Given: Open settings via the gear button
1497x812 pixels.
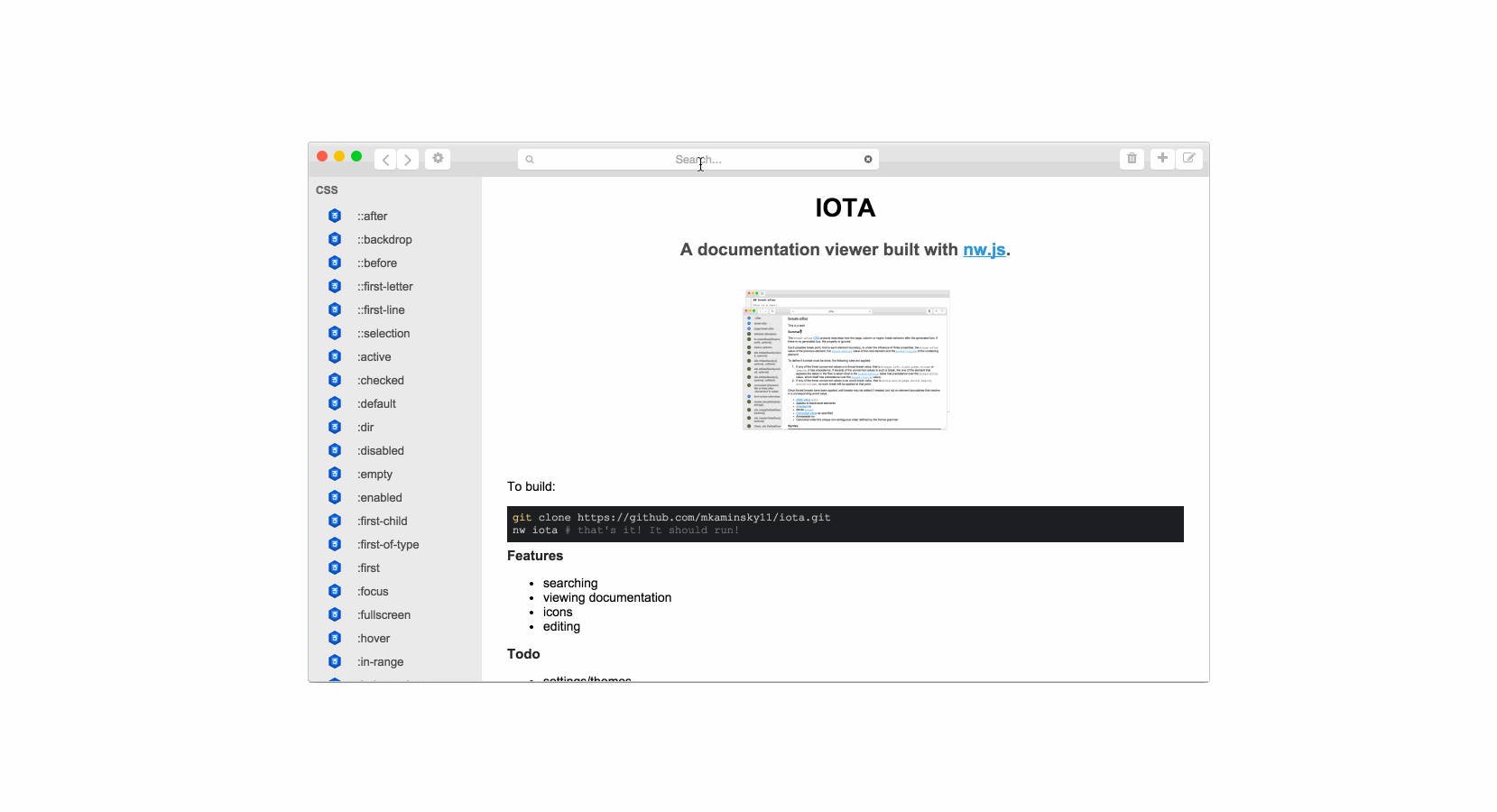Looking at the screenshot, I should click(438, 159).
